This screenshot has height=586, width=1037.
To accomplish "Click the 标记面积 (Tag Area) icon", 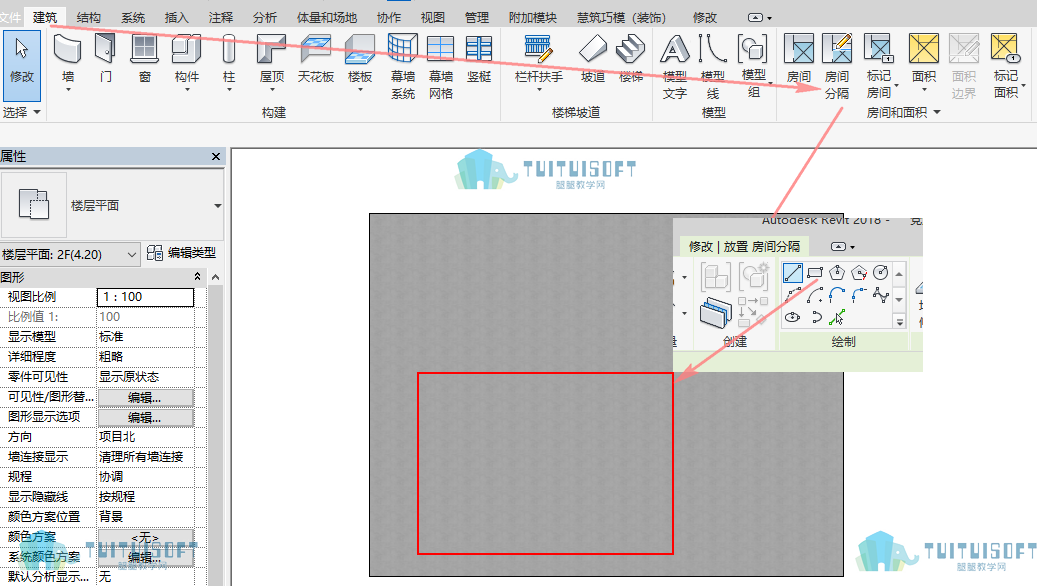I will (x=1005, y=50).
